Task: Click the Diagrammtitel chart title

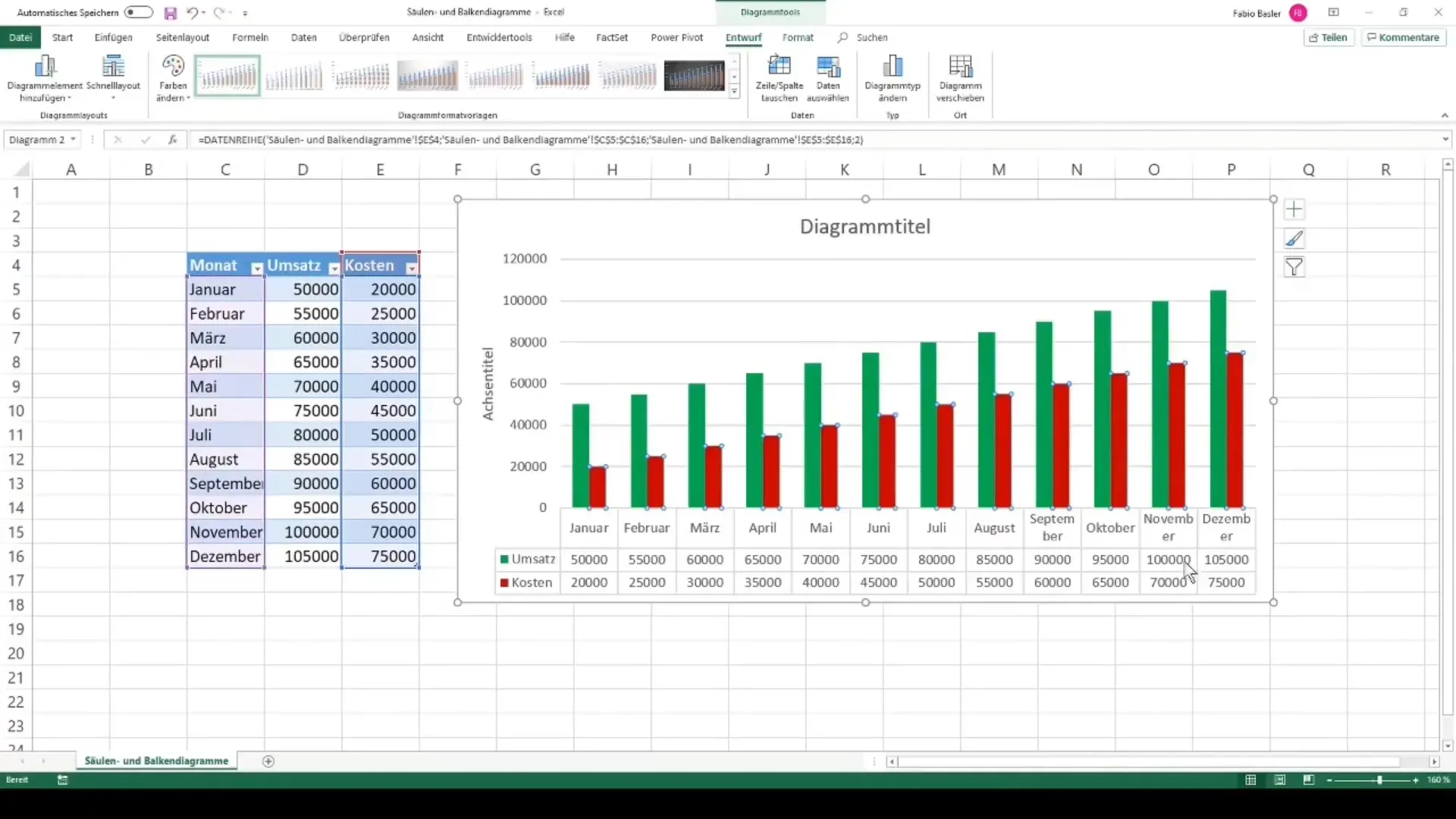Action: click(864, 227)
